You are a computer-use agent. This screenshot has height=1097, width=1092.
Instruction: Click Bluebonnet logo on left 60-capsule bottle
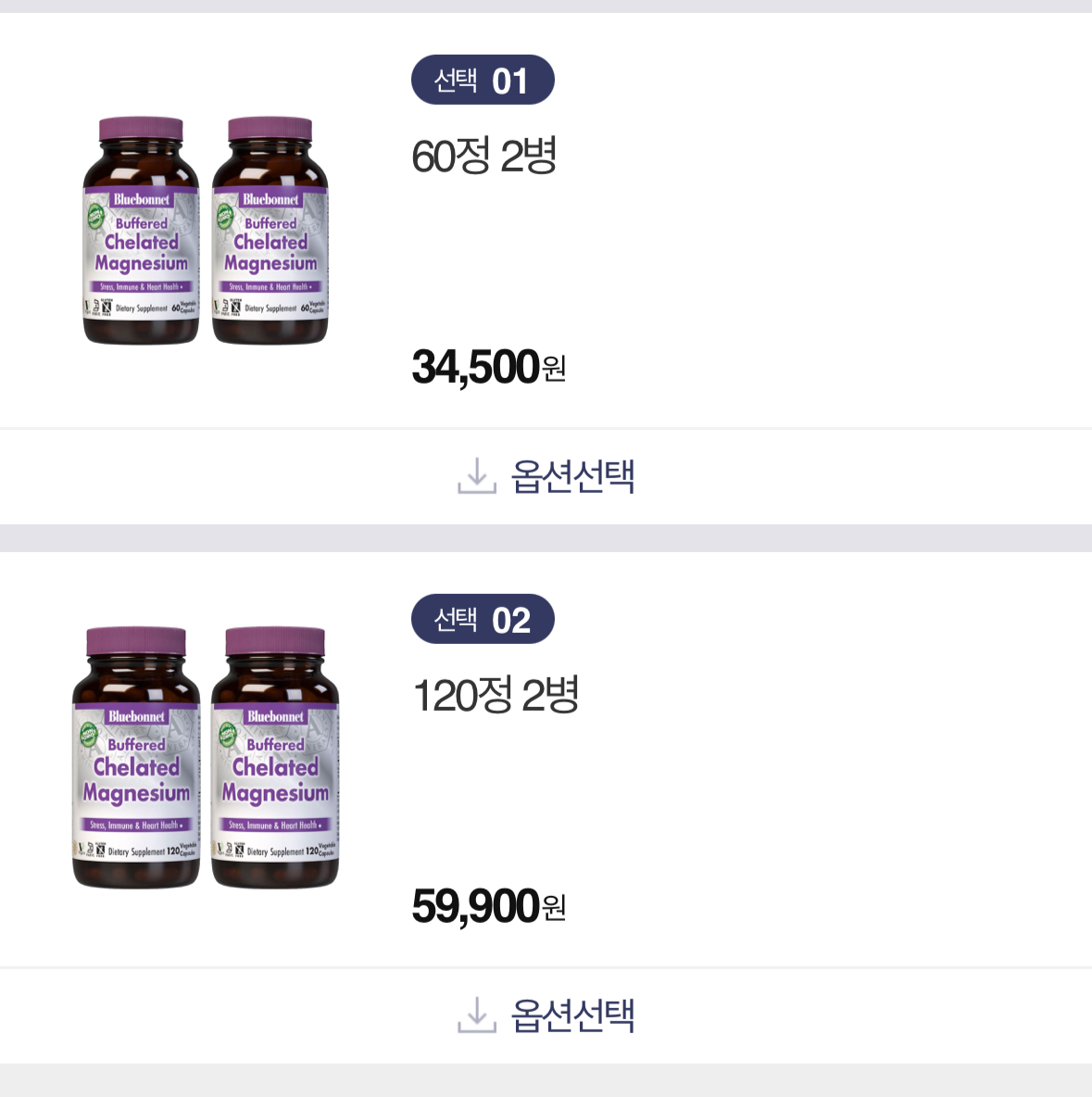[142, 199]
